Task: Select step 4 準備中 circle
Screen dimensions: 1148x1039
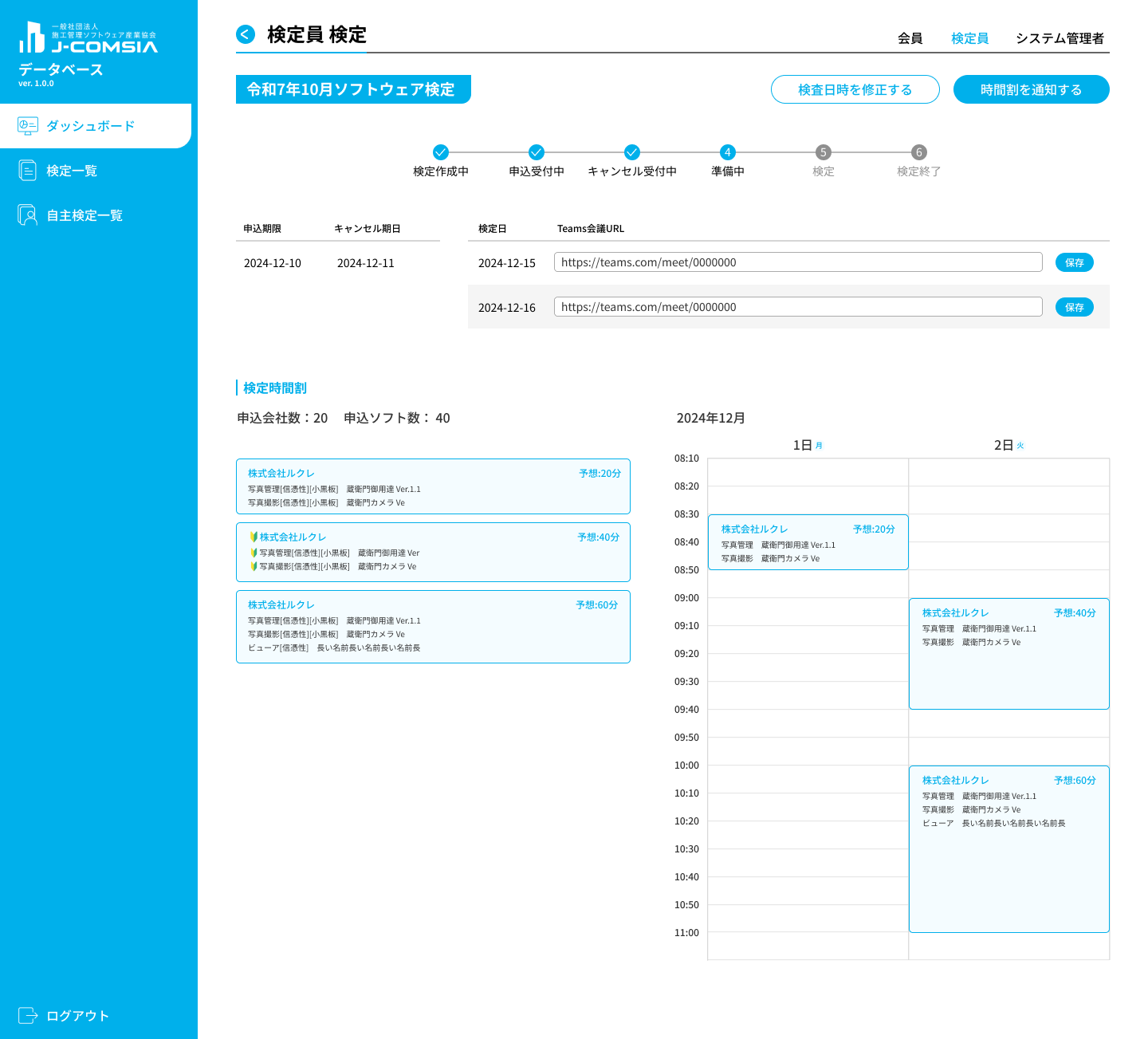Action: coord(727,152)
